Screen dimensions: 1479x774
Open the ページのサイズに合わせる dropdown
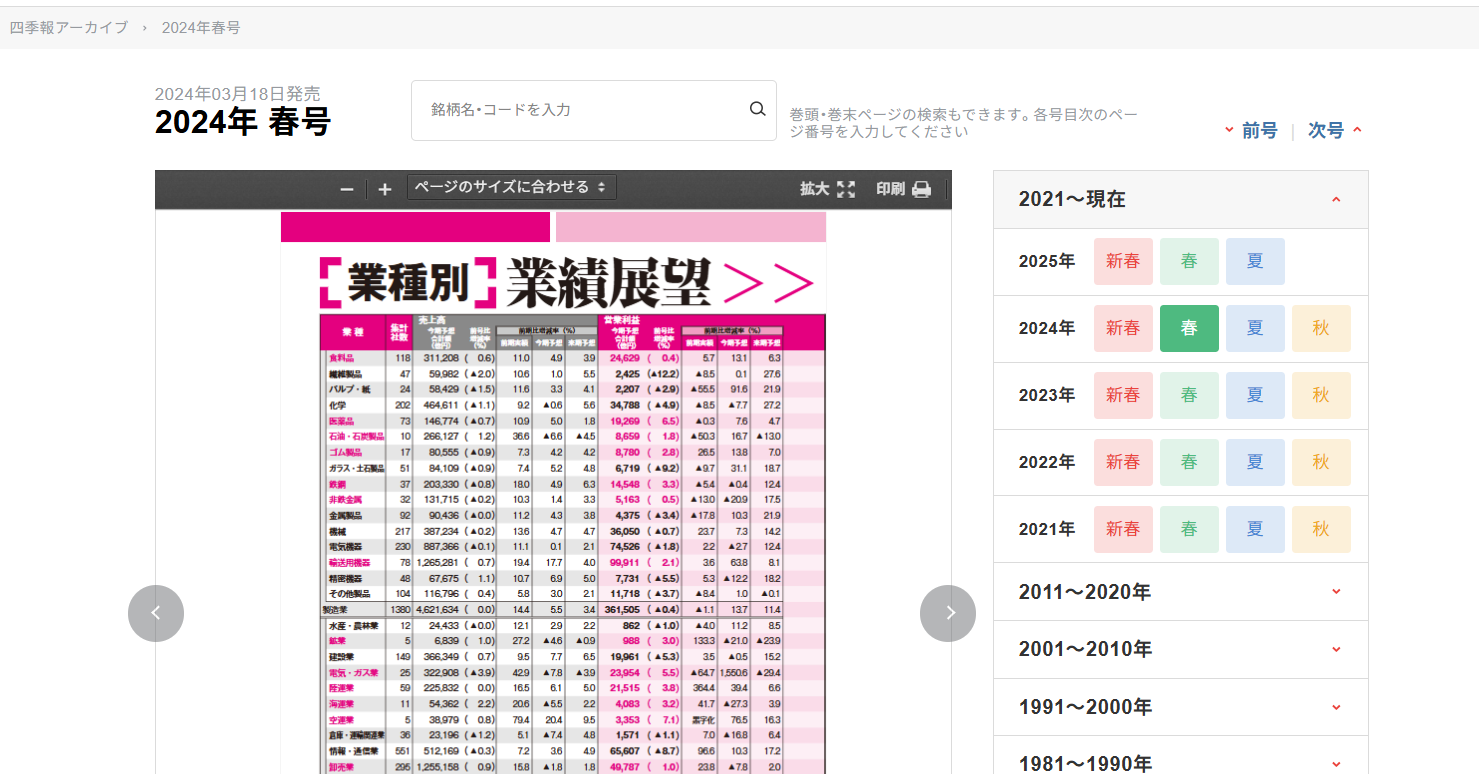[511, 187]
